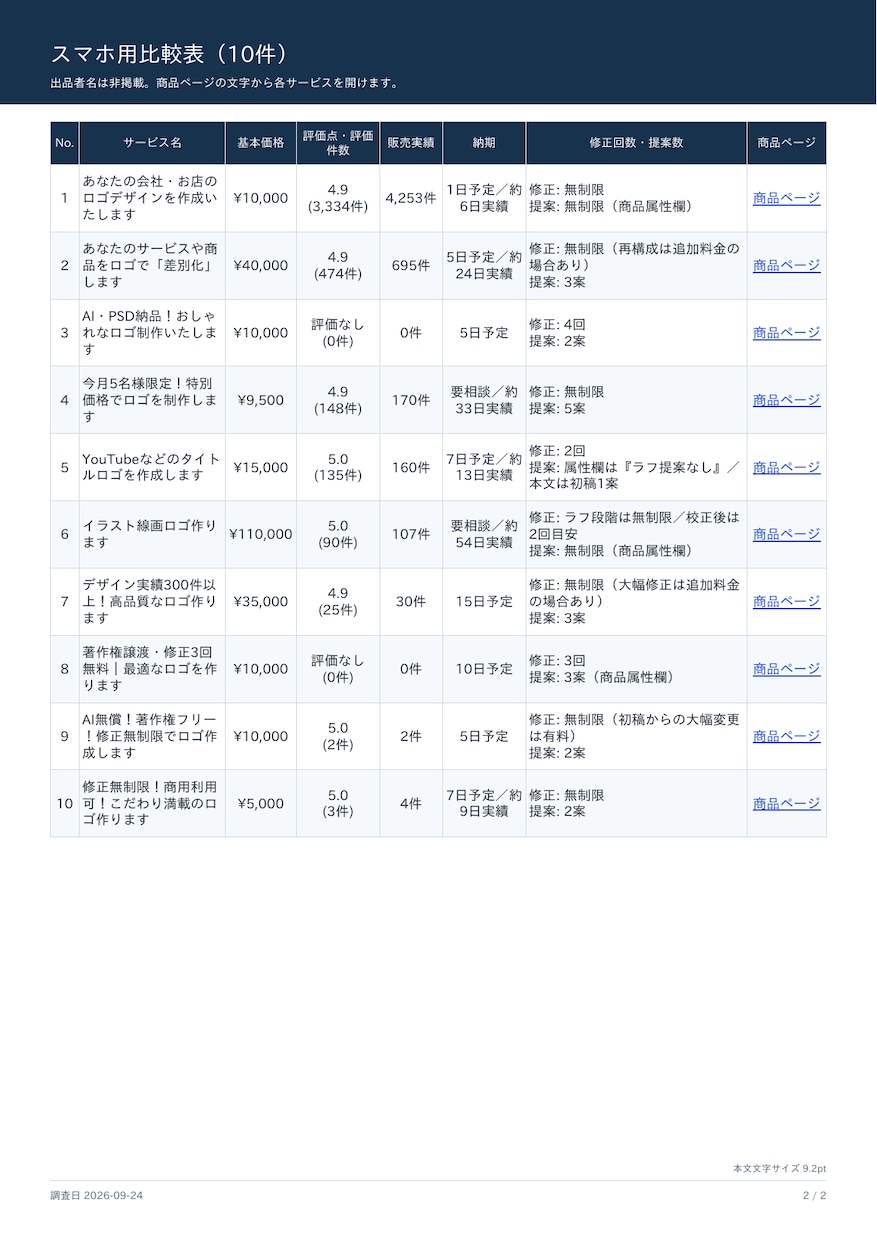Click the 要相談／約54日実績 delivery cell
Image resolution: width=877 pixels, height=1240 pixels.
pyautogui.click(x=484, y=534)
